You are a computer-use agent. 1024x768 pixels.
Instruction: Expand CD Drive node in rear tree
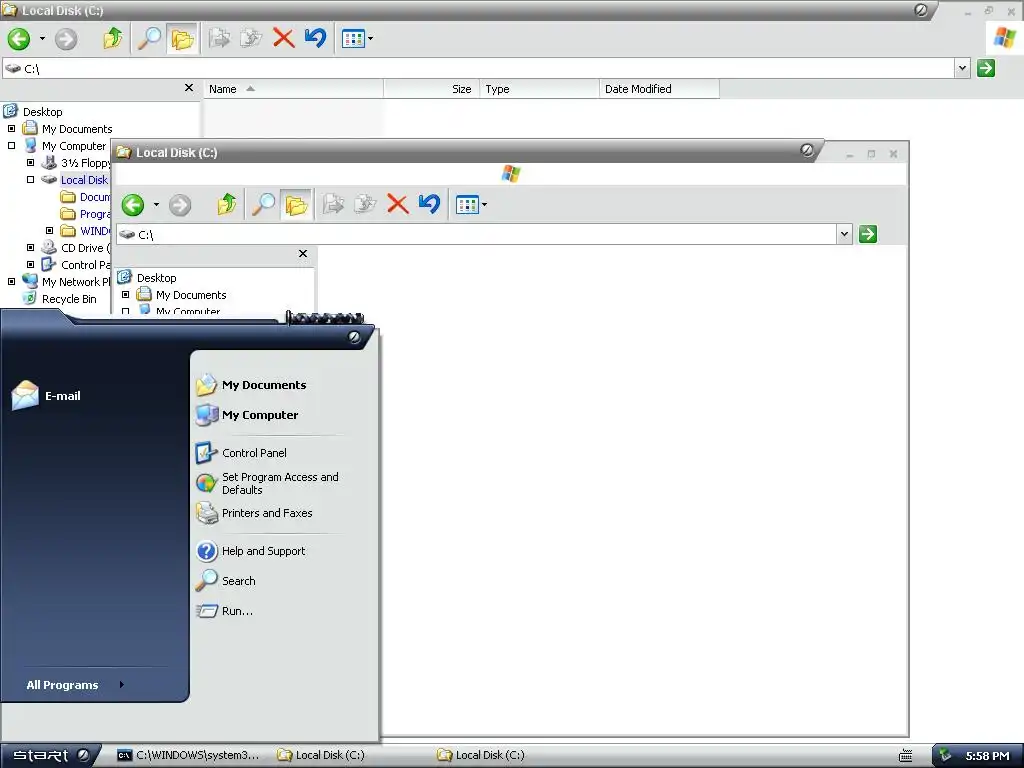click(x=30, y=248)
